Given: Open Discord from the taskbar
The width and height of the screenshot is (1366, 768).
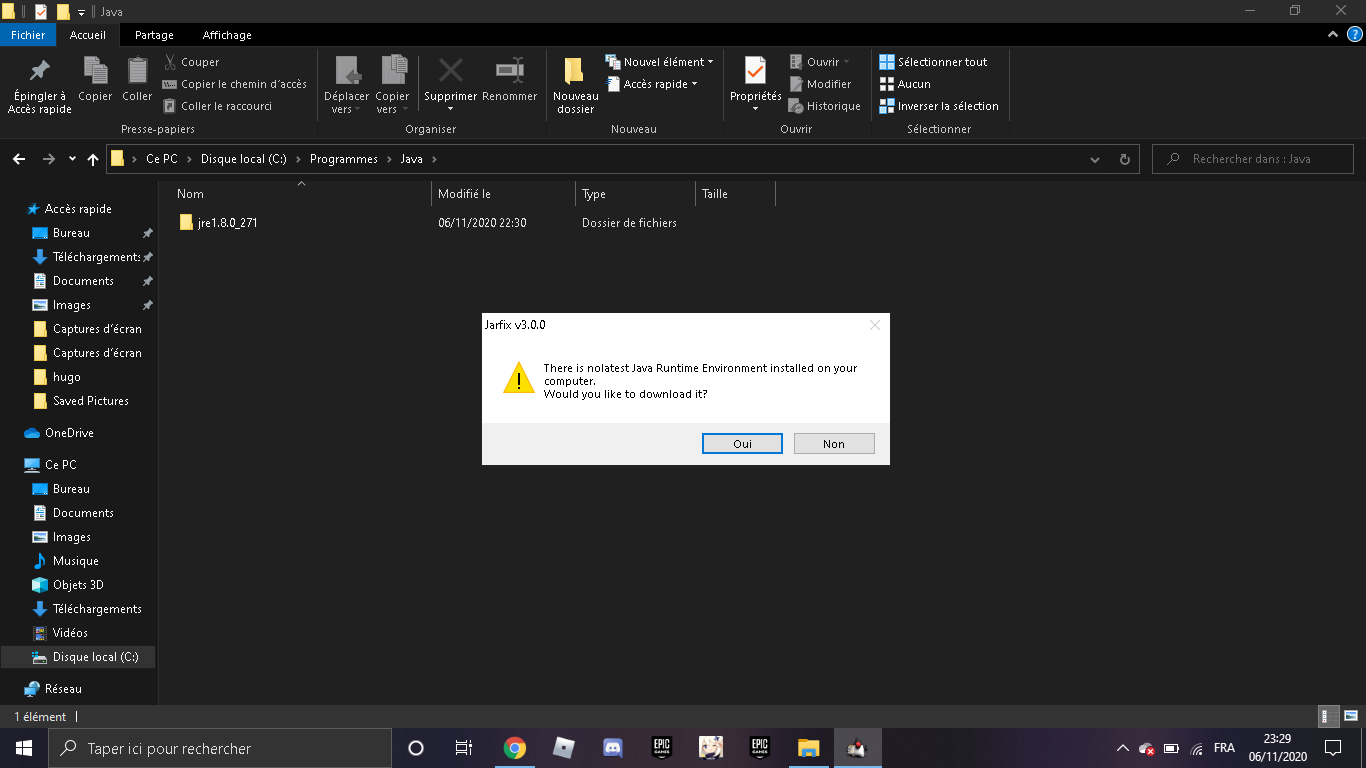Looking at the screenshot, I should click(x=613, y=748).
